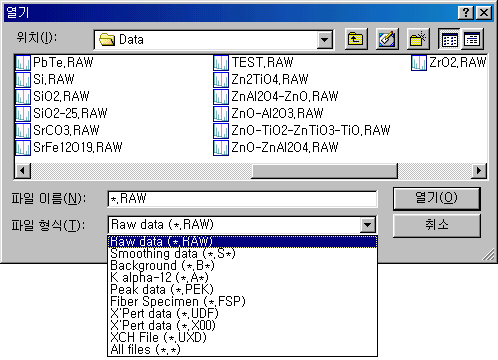This screenshot has height=360, width=498.
Task: Switch to list view mode
Action: pos(449,39)
